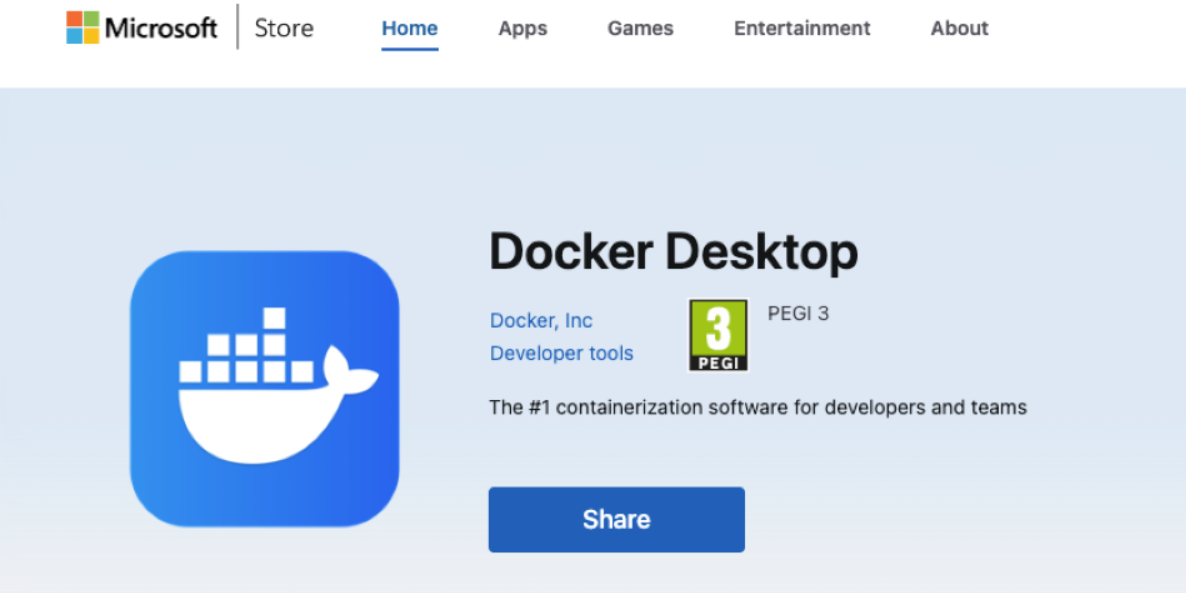Open the Games section

pyautogui.click(x=640, y=28)
